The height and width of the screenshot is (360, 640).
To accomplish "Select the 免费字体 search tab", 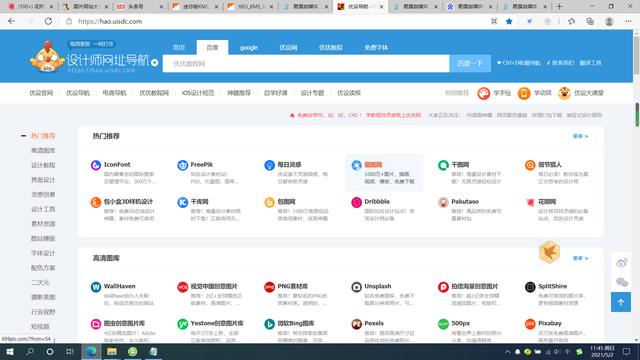I will pos(376,48).
